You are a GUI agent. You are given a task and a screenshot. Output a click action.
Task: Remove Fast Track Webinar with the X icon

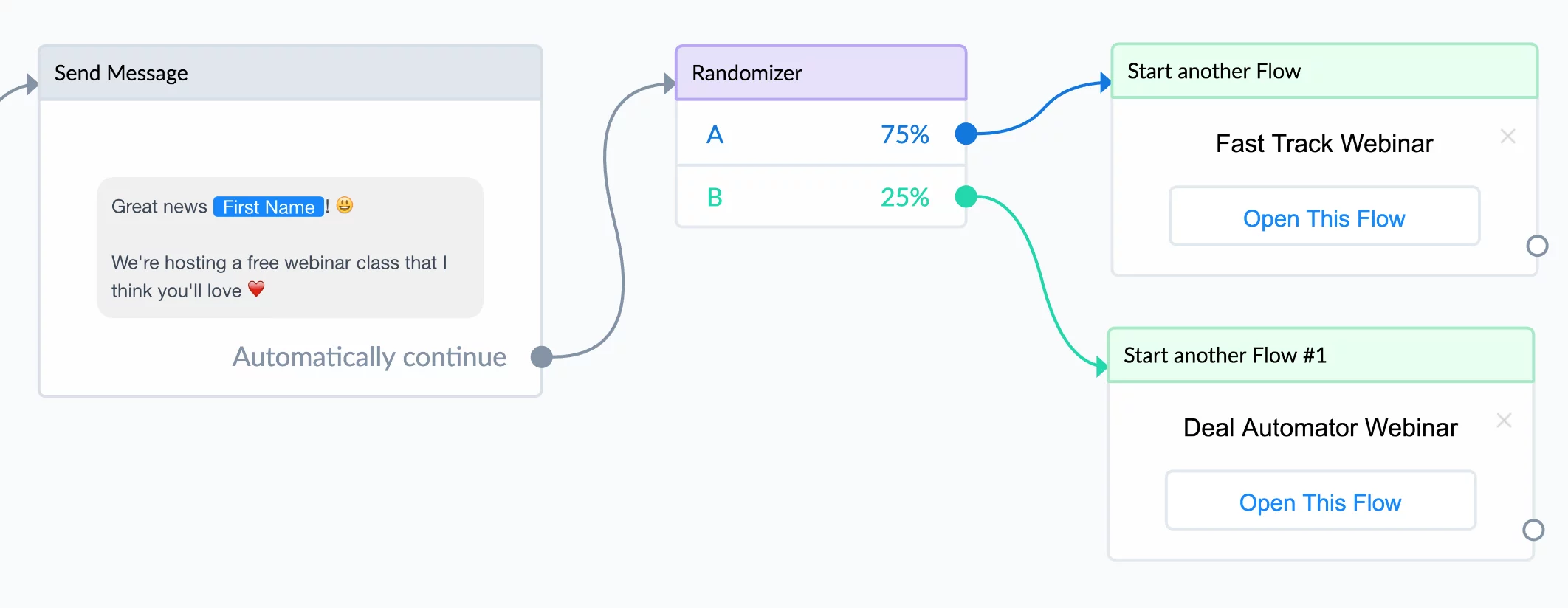click(1507, 137)
